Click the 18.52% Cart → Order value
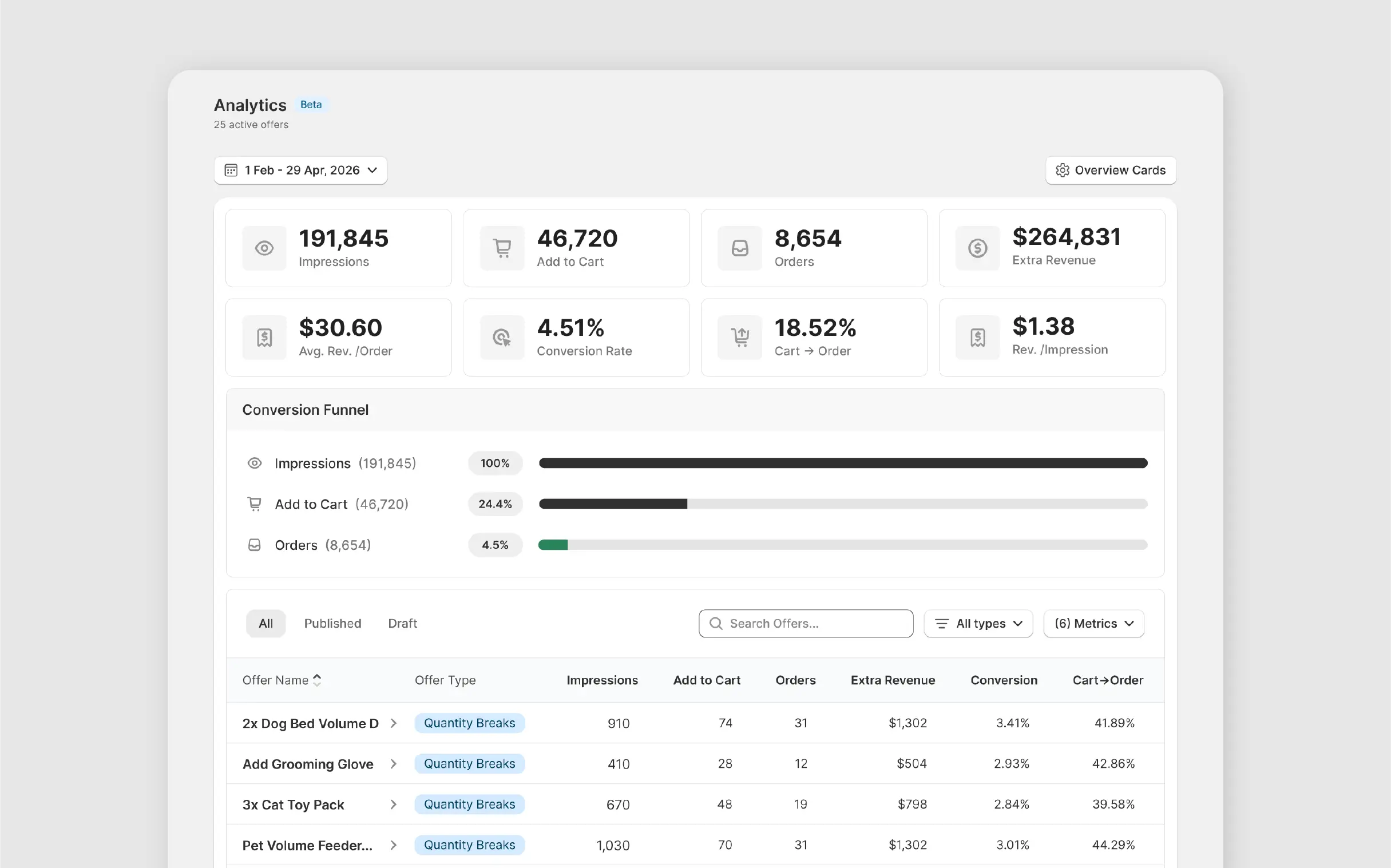1391x868 pixels. 815,328
